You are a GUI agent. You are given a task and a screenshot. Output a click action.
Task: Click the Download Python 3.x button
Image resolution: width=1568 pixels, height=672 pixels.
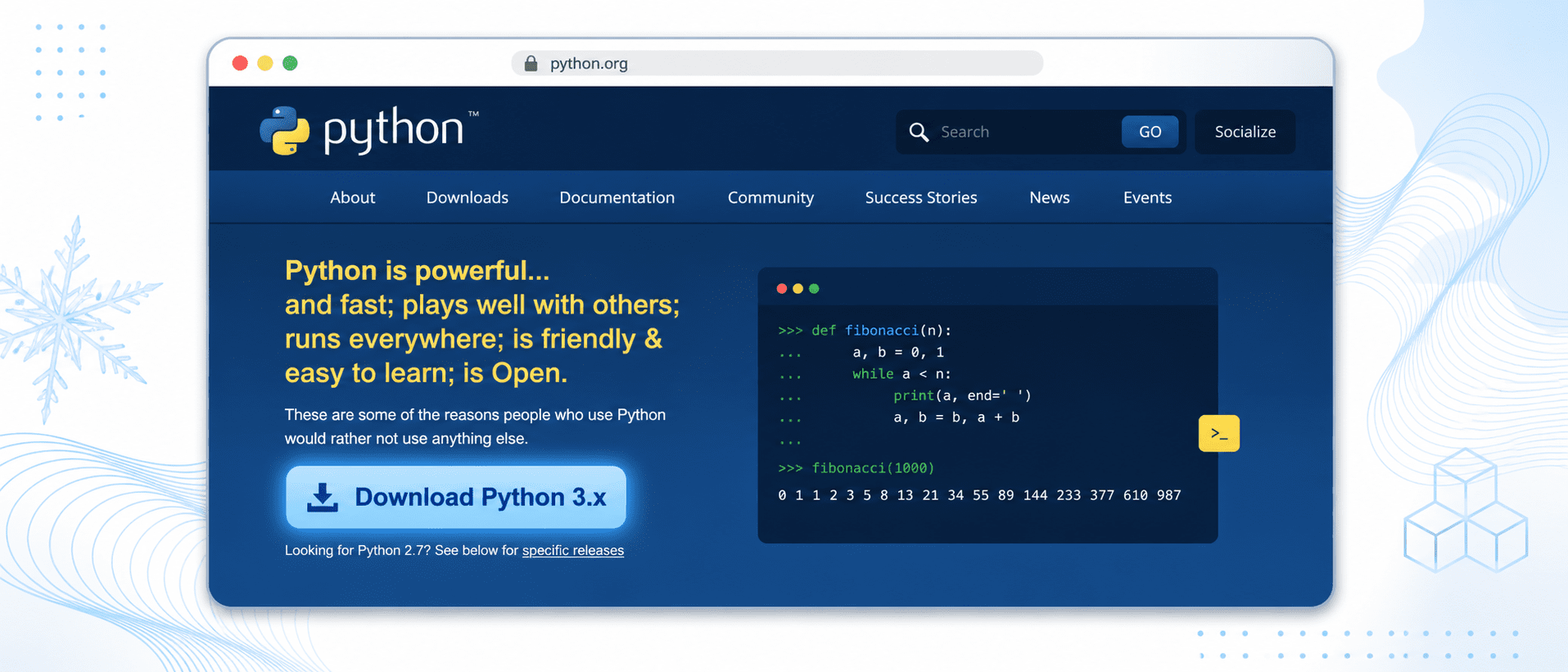(456, 497)
